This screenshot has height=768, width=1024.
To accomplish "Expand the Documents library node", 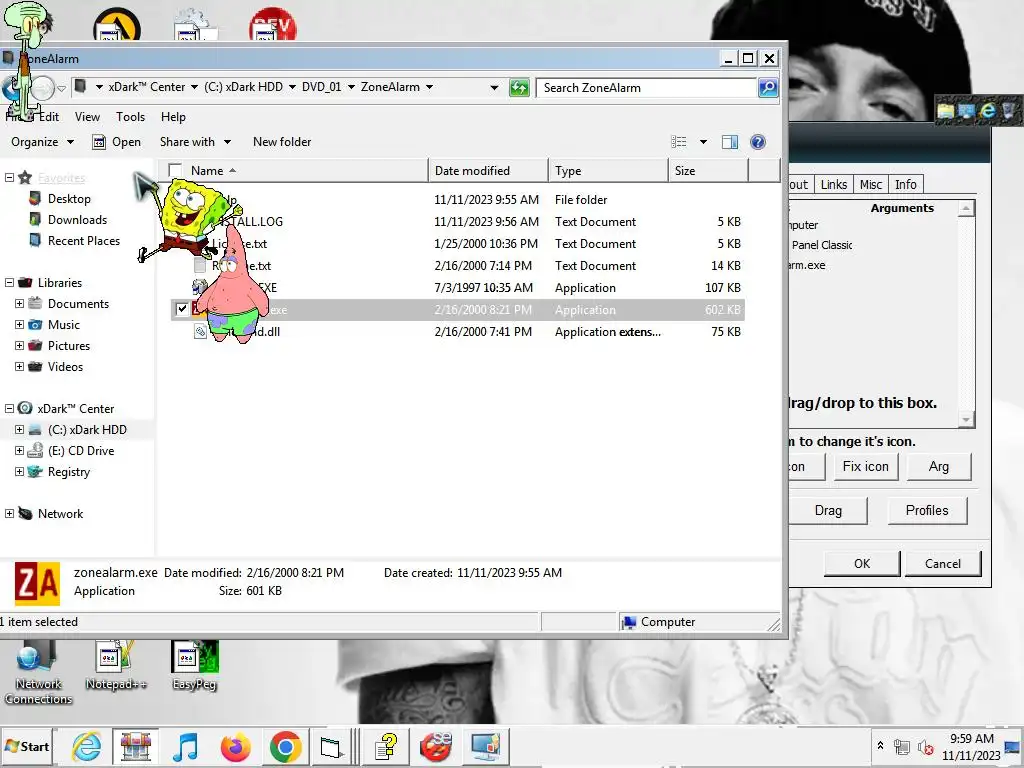I will pyautogui.click(x=20, y=304).
